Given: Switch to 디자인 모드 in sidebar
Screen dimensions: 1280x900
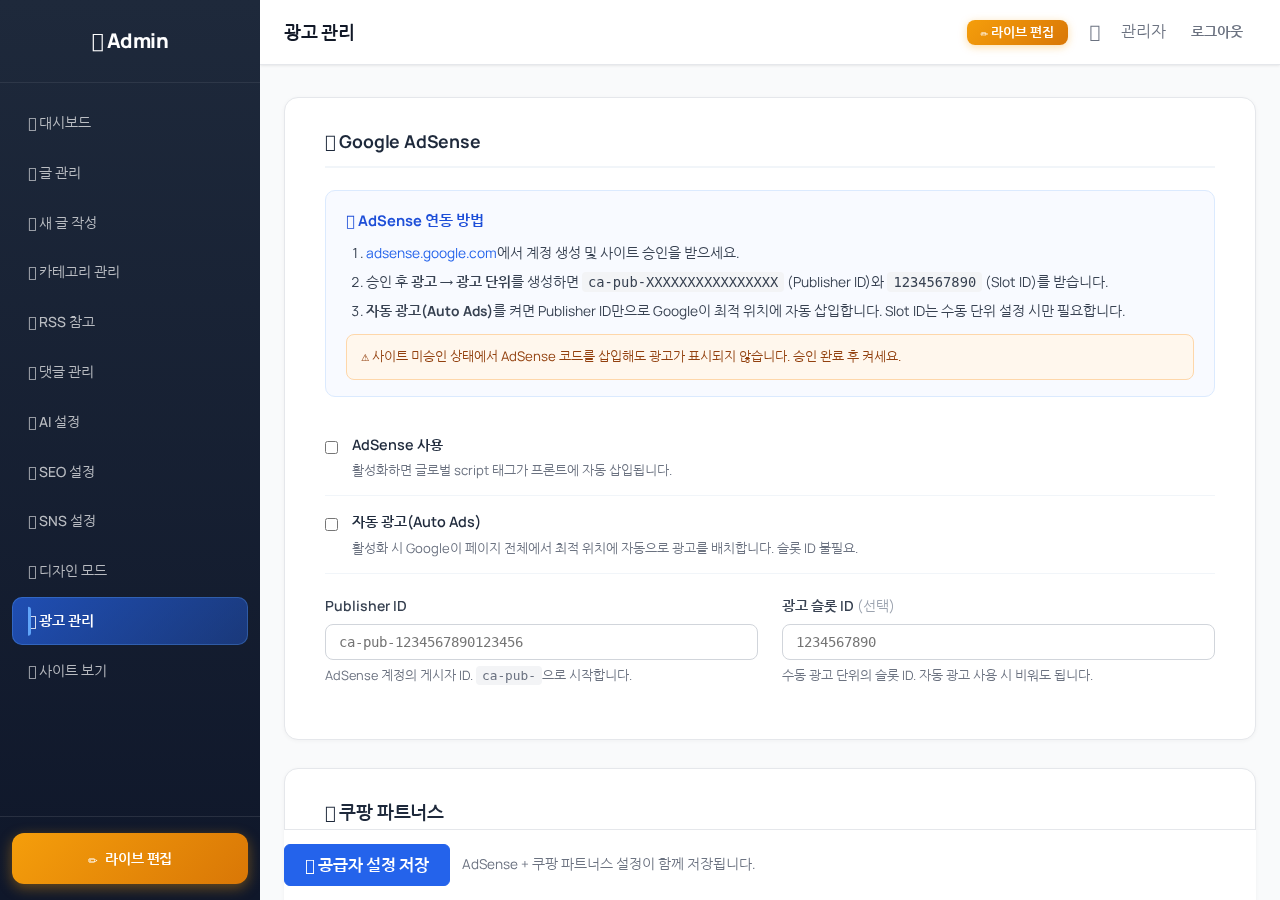Looking at the screenshot, I should (70, 570).
